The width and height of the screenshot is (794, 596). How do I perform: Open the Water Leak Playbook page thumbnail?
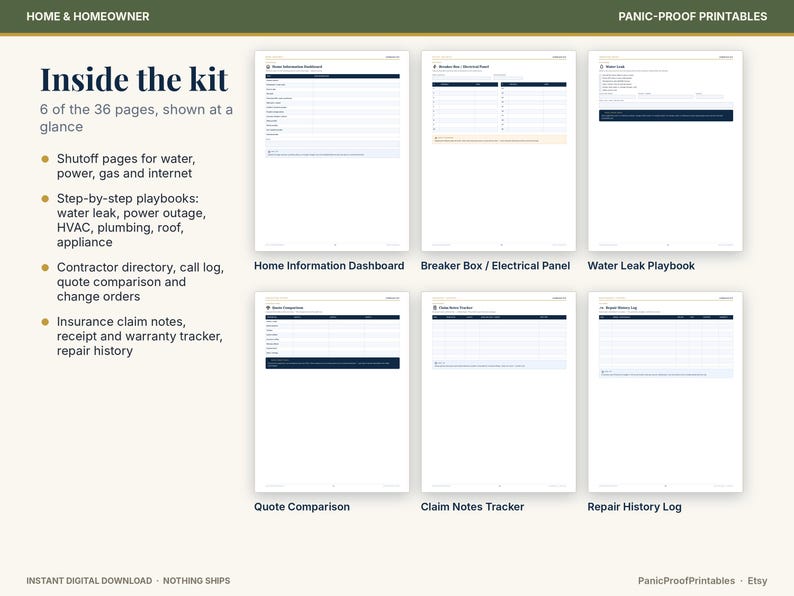pos(665,150)
